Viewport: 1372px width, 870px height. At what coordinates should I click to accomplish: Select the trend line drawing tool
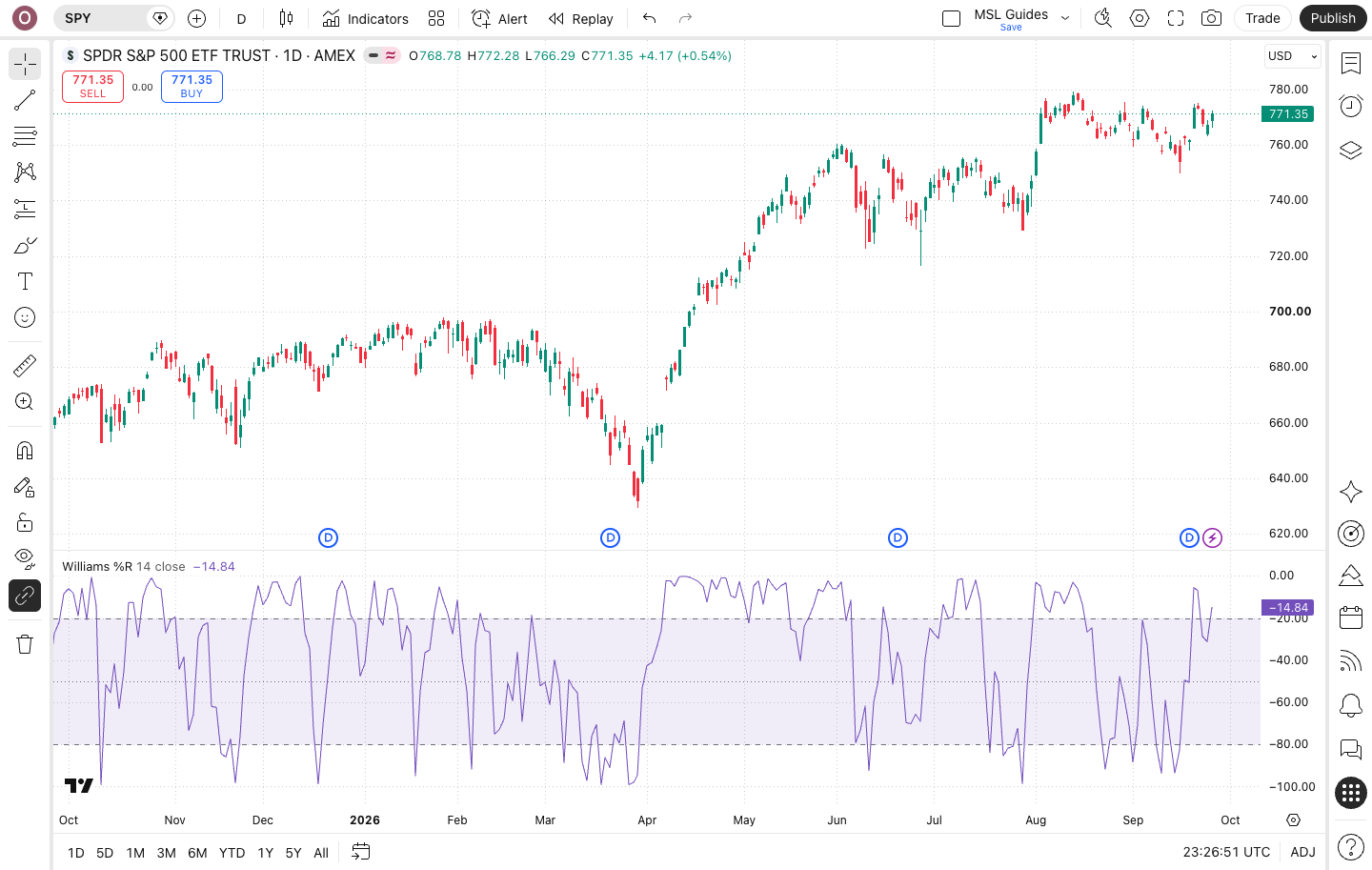(25, 100)
